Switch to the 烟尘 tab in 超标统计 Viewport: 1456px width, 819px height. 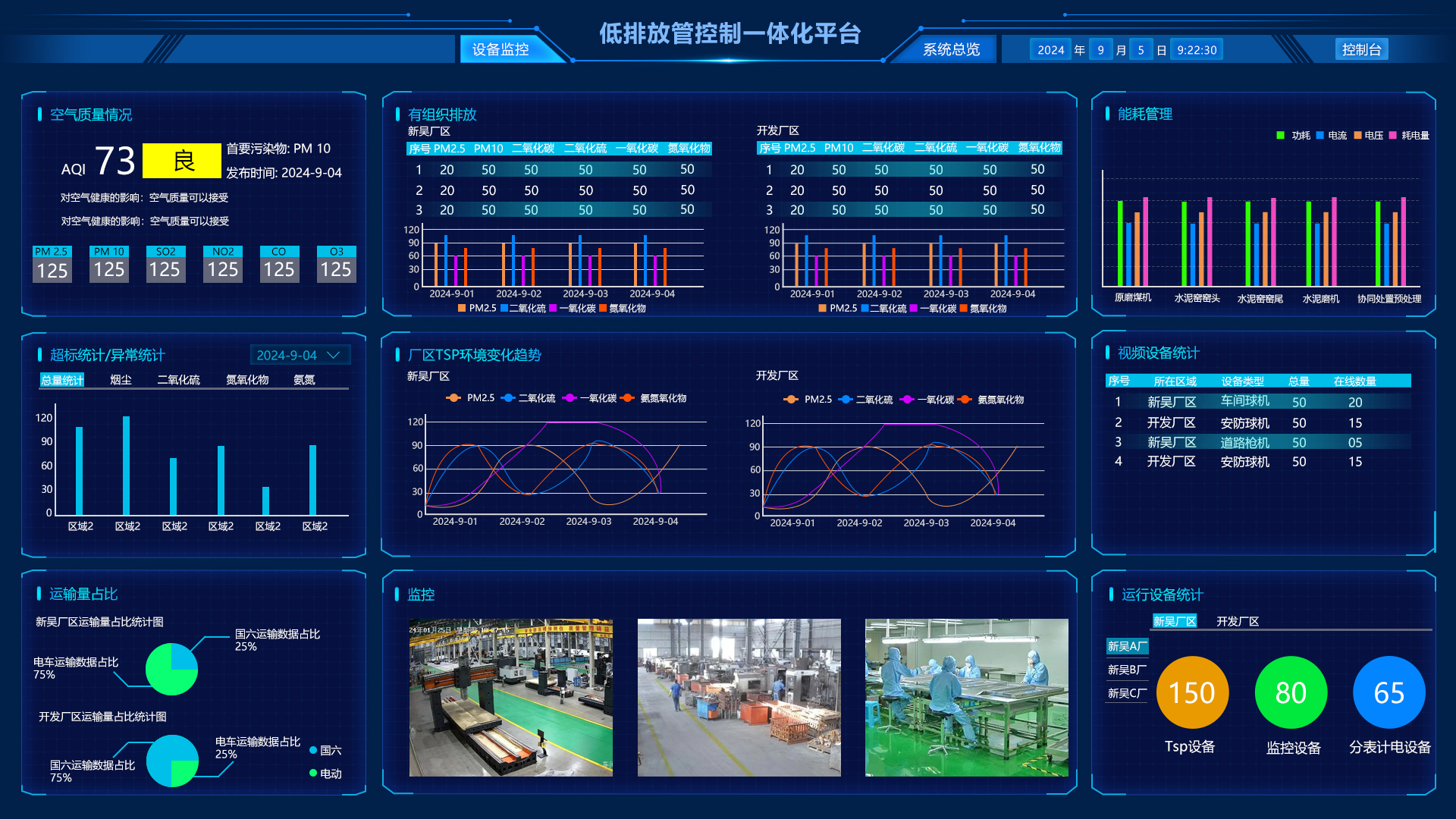click(121, 380)
